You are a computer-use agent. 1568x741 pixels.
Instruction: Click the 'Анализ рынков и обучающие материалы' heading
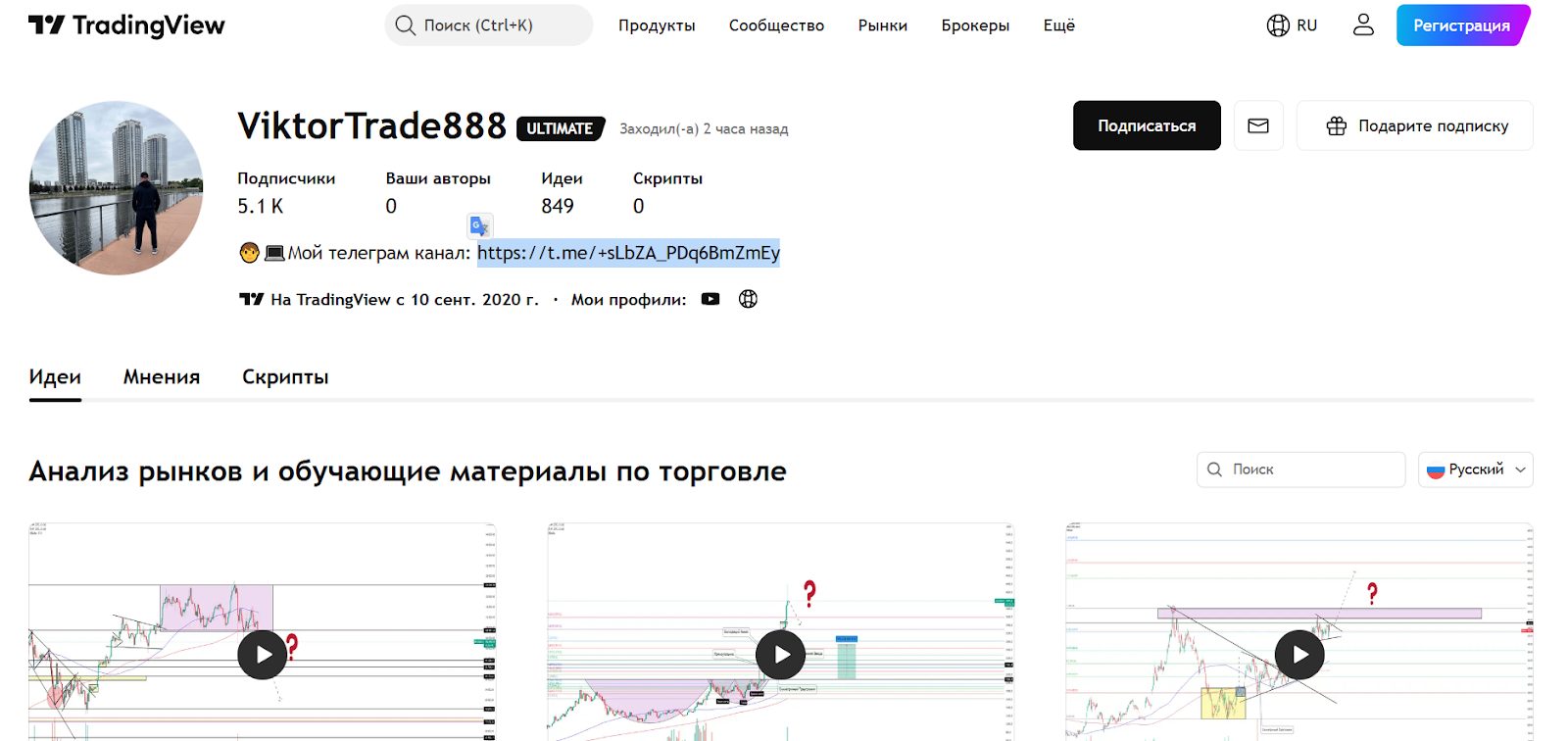coord(407,471)
